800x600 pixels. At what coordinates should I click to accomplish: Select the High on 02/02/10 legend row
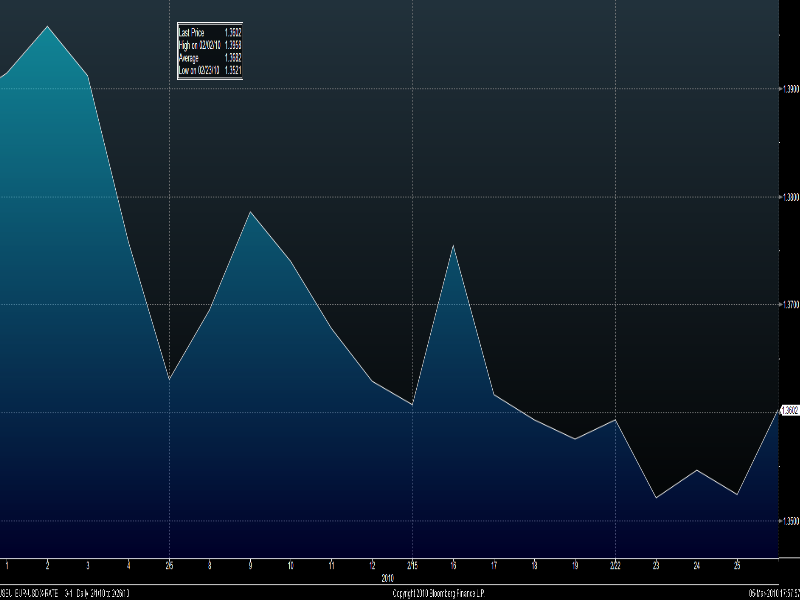tap(210, 45)
